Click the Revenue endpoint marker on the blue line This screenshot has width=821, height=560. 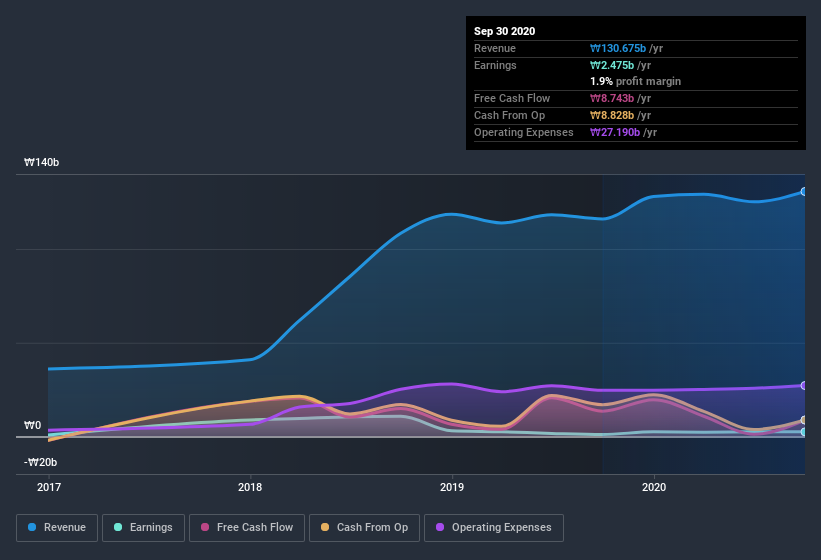(x=803, y=192)
